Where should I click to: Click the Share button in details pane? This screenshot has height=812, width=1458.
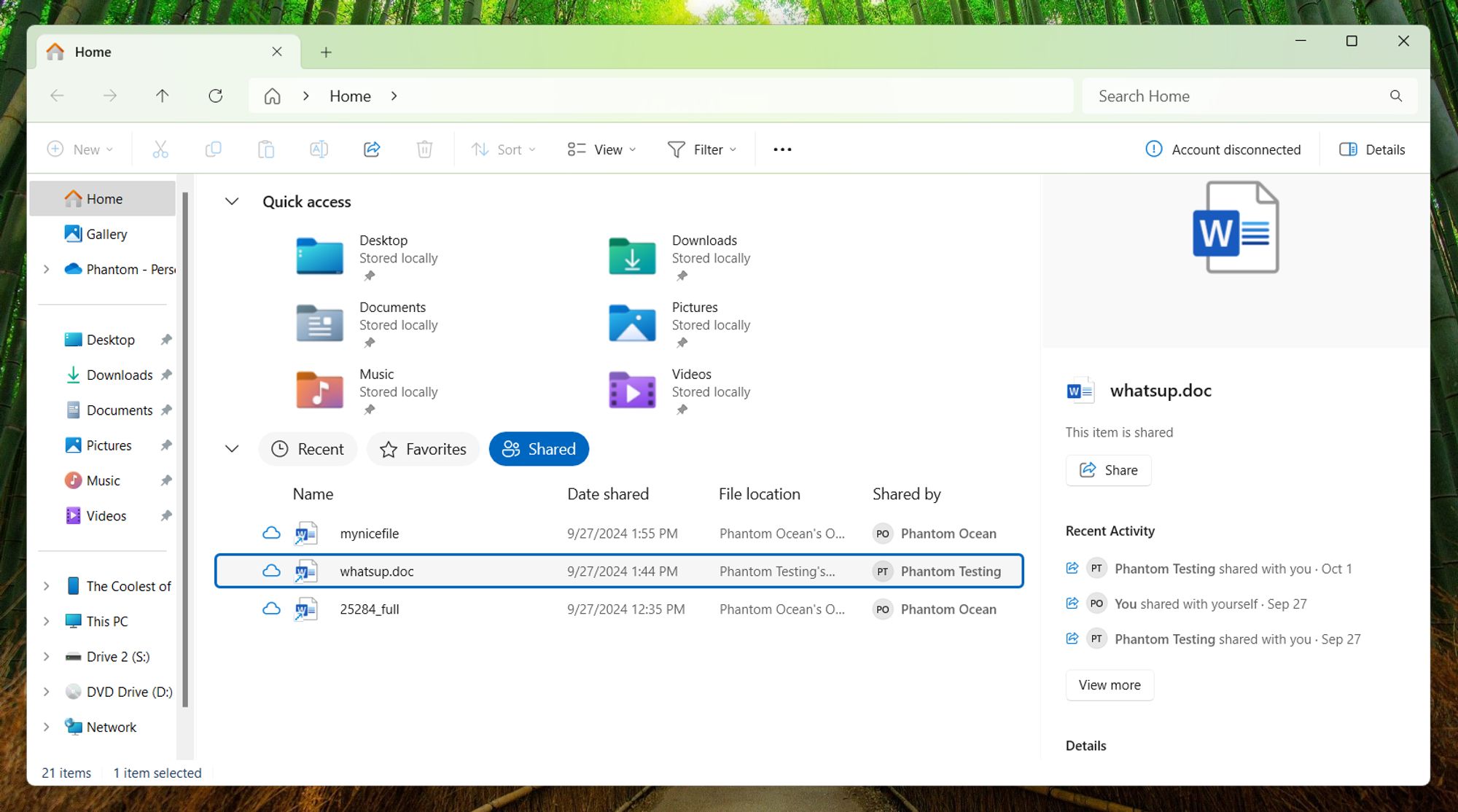1108,470
